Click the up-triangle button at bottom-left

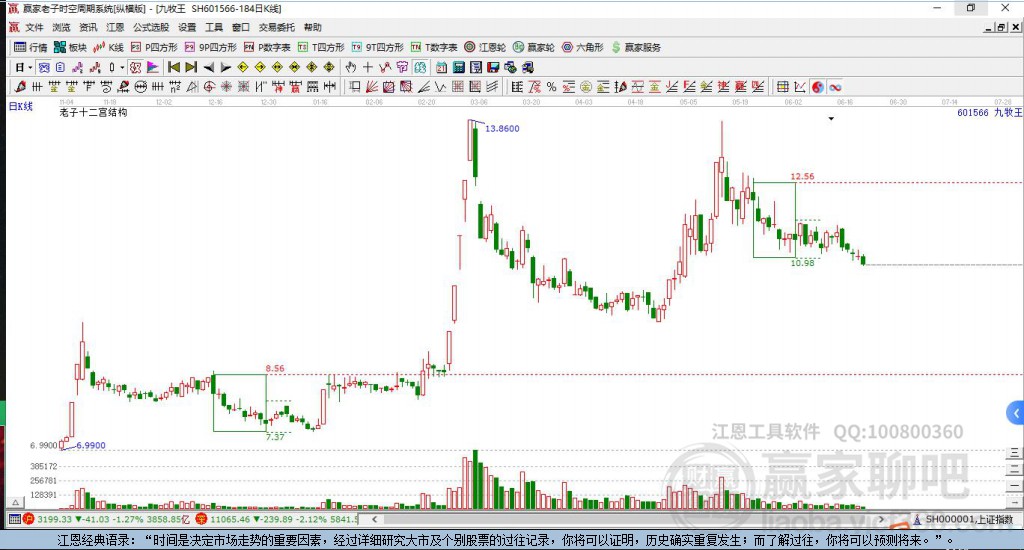click(16, 502)
